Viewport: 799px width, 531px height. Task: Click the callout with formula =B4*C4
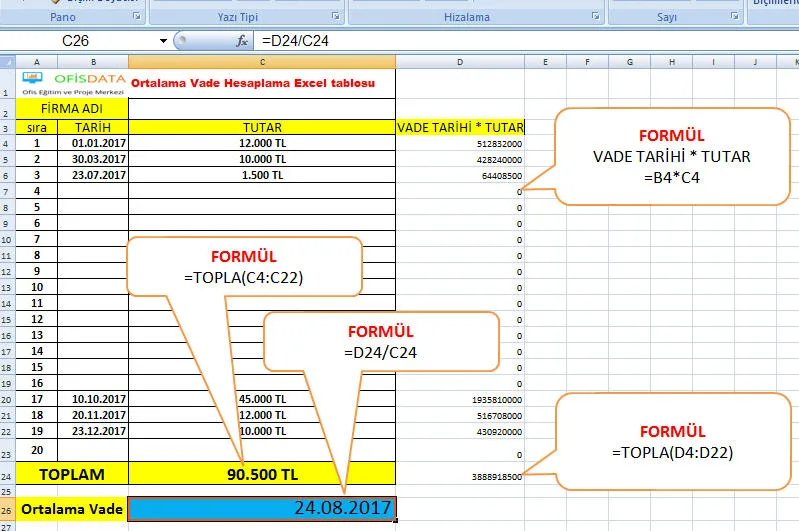tap(671, 155)
